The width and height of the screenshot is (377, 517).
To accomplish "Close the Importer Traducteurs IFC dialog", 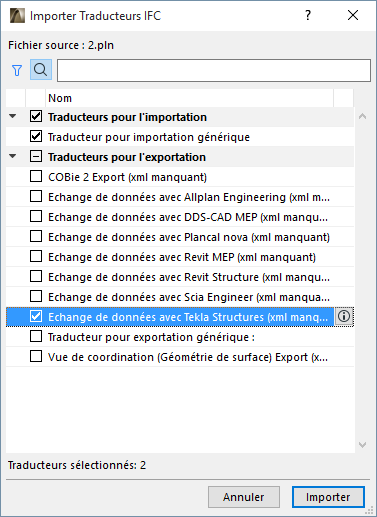I will (353, 15).
